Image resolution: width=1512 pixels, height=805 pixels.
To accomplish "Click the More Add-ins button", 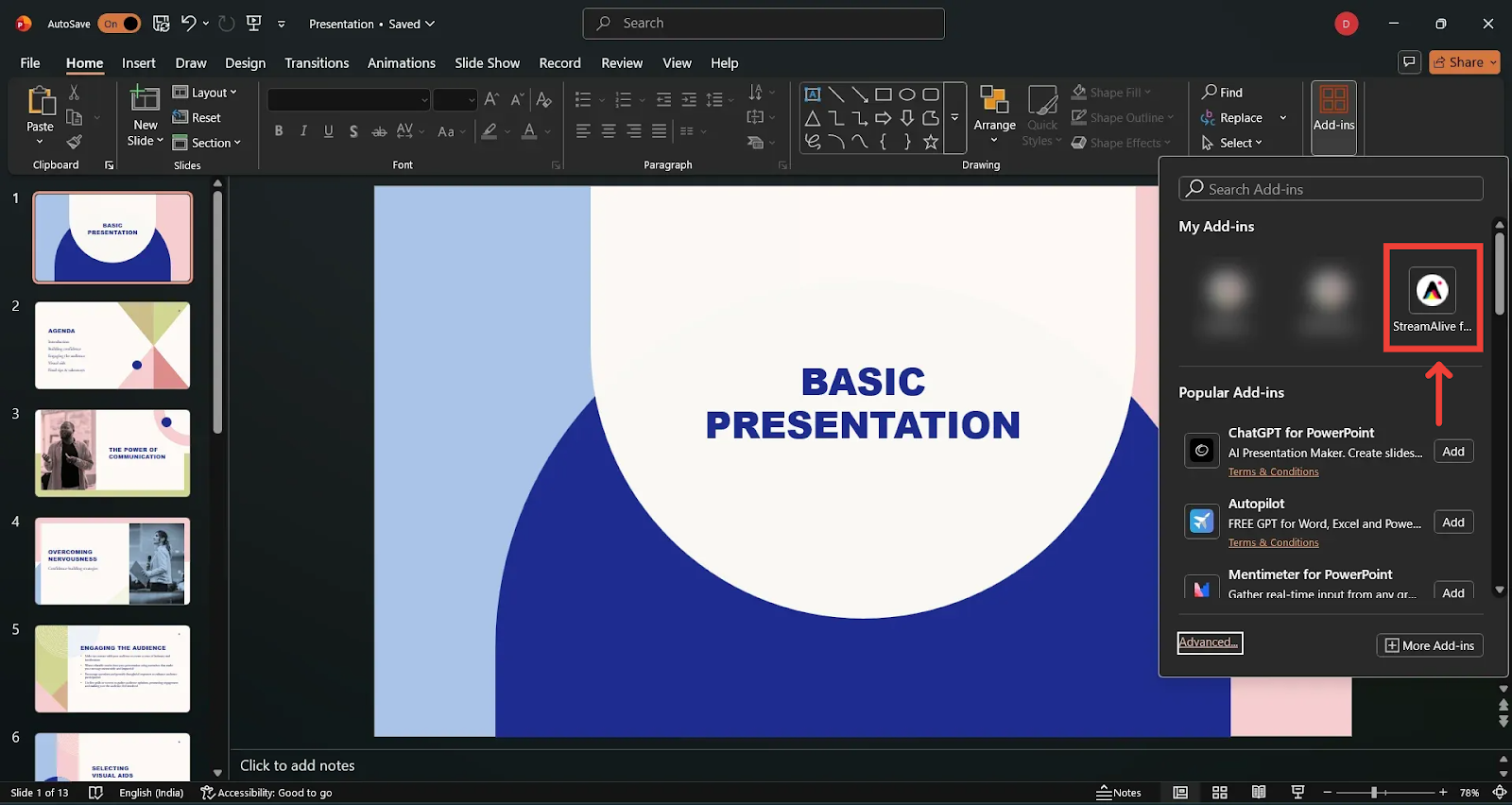I will 1429,645.
